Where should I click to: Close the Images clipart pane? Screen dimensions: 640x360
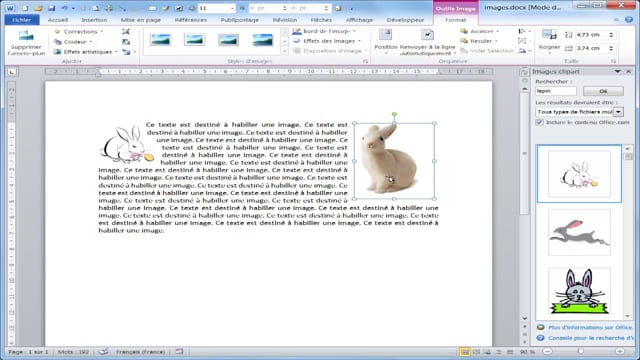(x=629, y=71)
